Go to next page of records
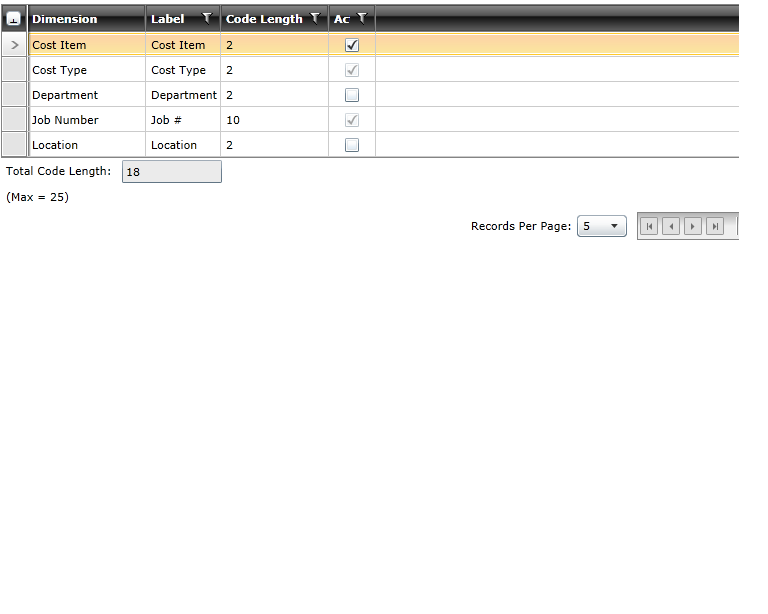 point(692,226)
